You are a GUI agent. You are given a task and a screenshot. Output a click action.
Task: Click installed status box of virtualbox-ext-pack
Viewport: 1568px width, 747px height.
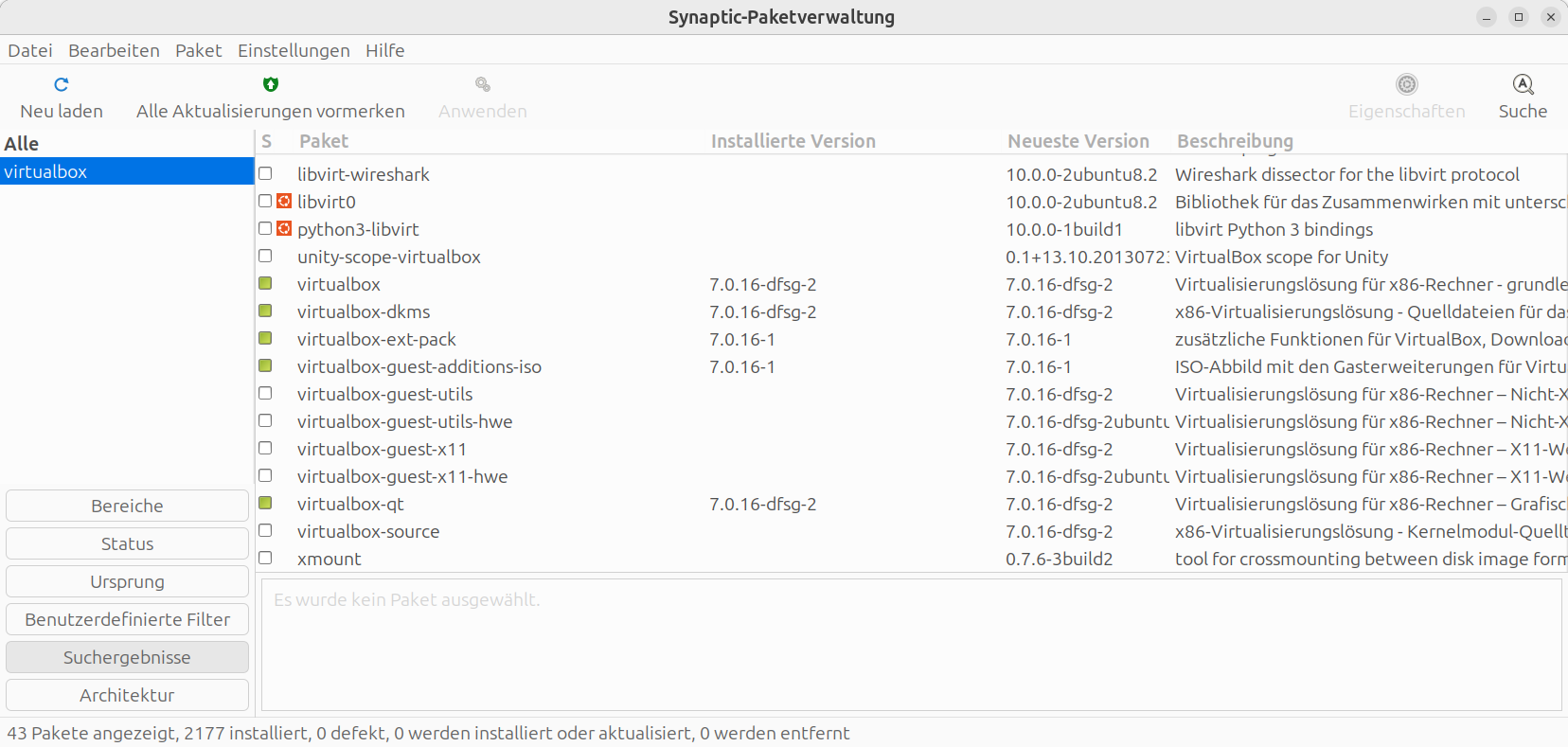click(265, 338)
